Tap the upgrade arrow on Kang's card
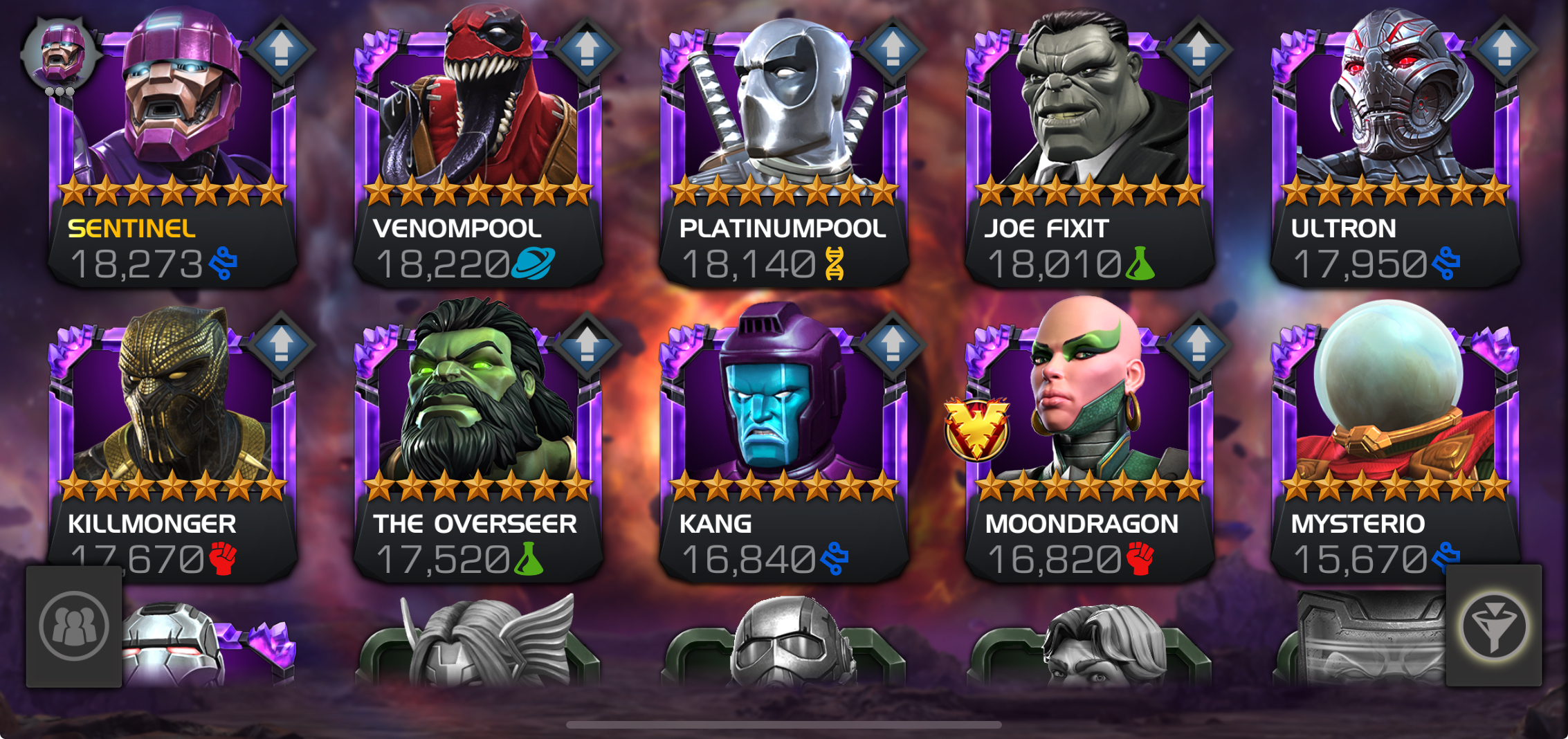The width and height of the screenshot is (1568, 739). [x=893, y=344]
